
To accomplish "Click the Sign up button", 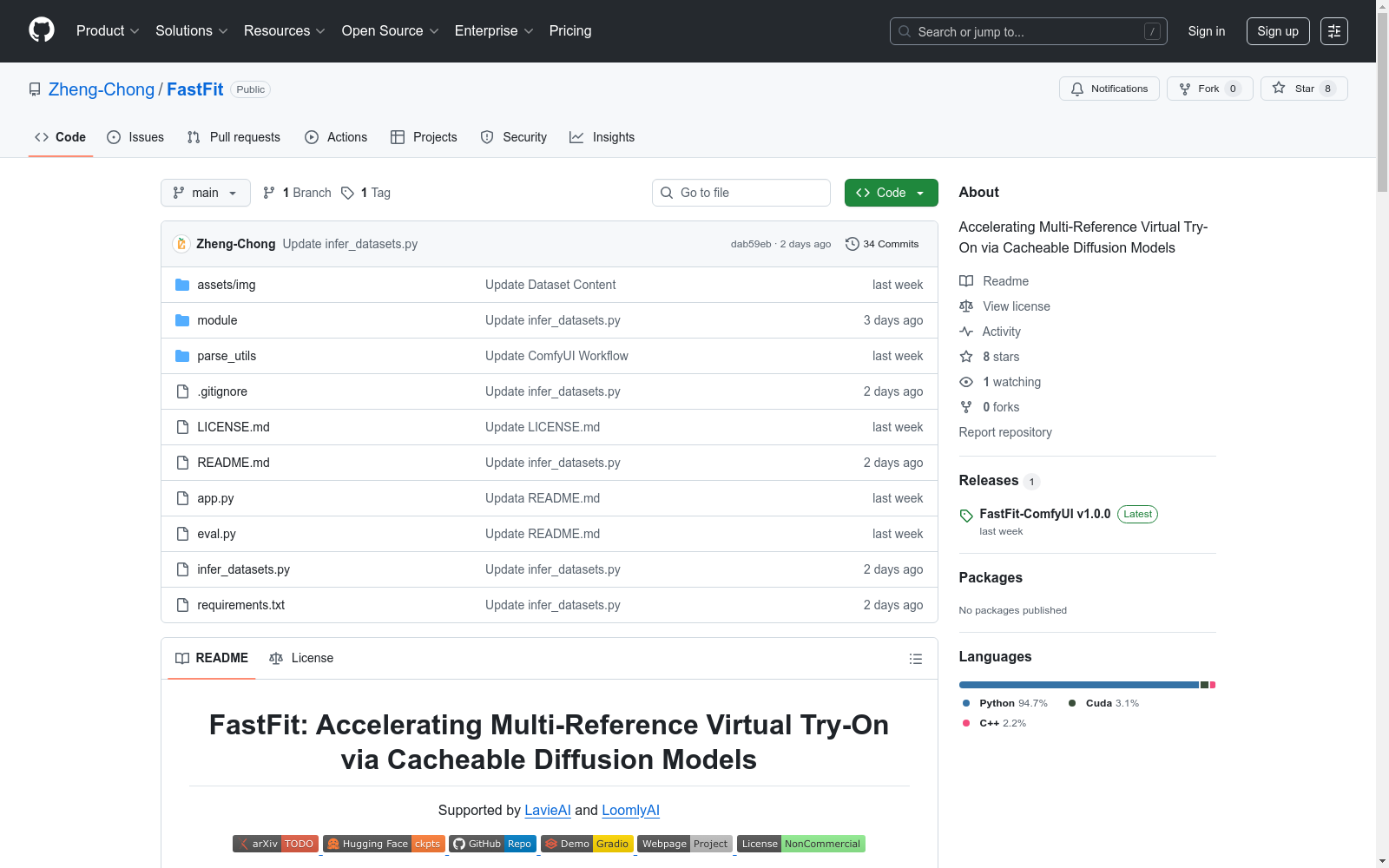I will pyautogui.click(x=1278, y=31).
